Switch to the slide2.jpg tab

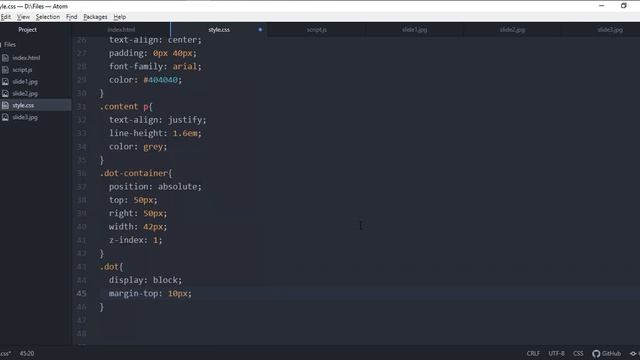pyautogui.click(x=512, y=29)
